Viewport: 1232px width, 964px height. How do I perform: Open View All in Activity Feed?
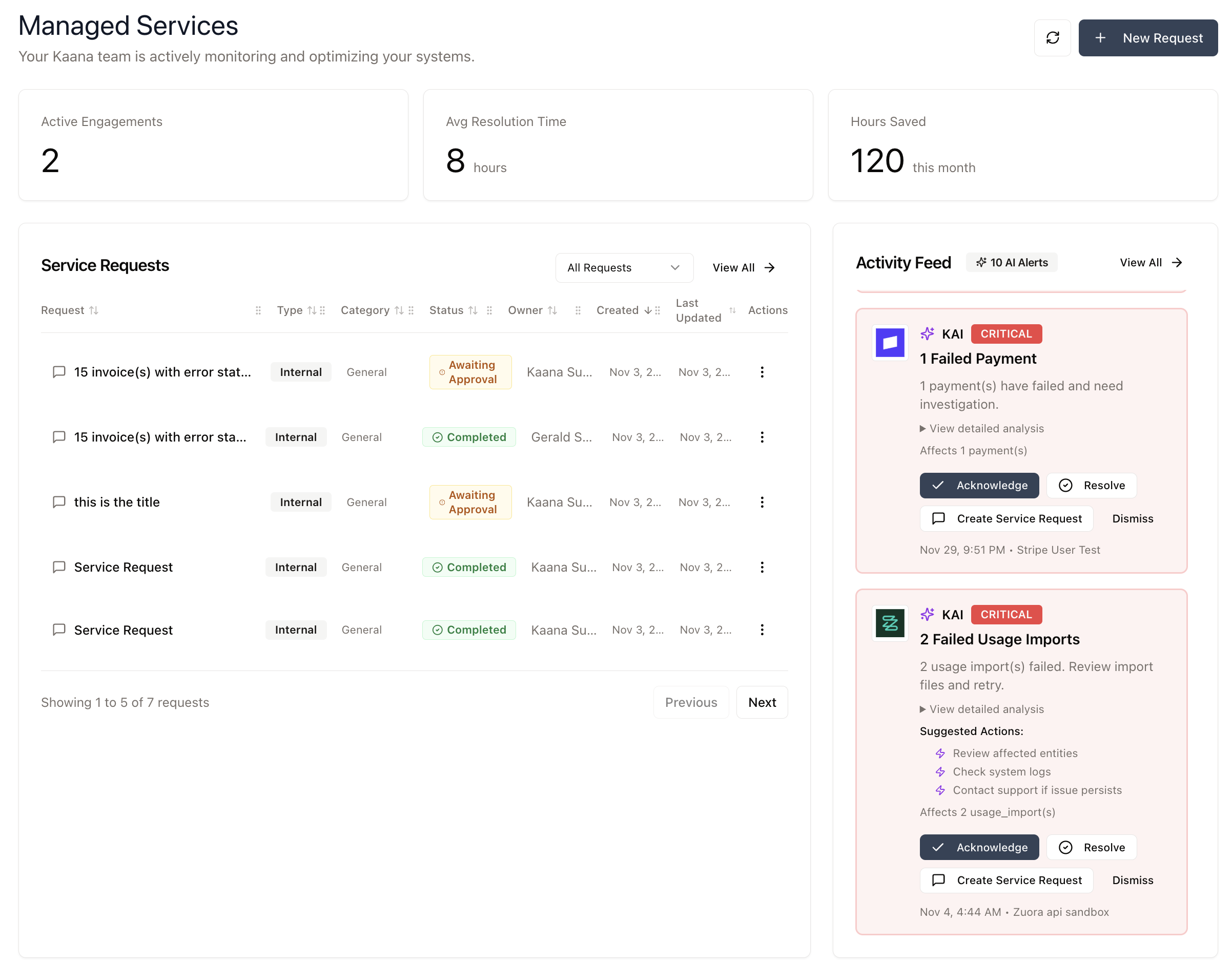(1150, 262)
